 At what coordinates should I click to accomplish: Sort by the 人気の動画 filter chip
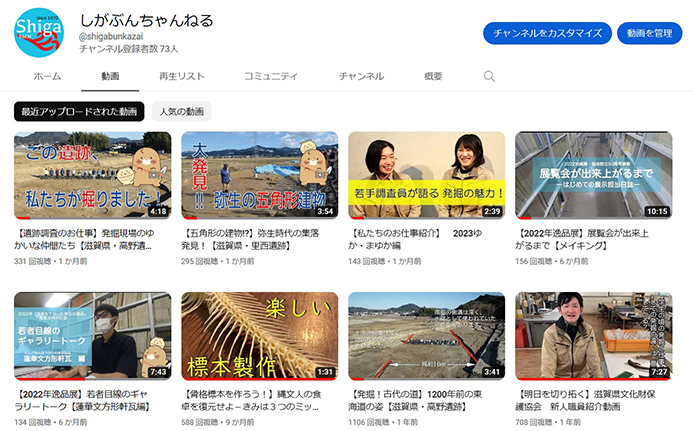pyautogui.click(x=182, y=111)
